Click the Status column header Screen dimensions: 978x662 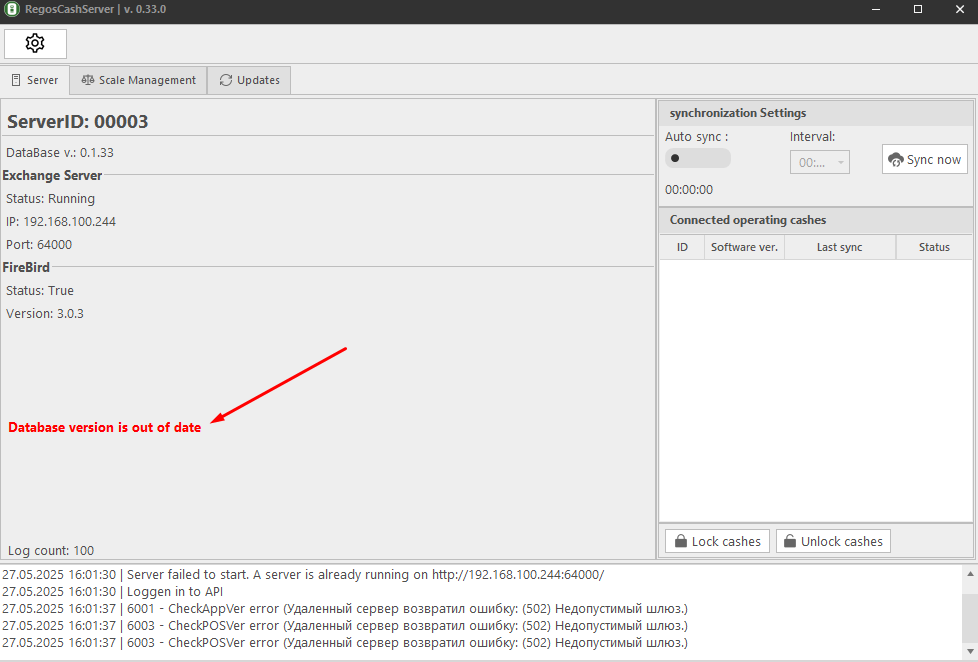click(934, 247)
